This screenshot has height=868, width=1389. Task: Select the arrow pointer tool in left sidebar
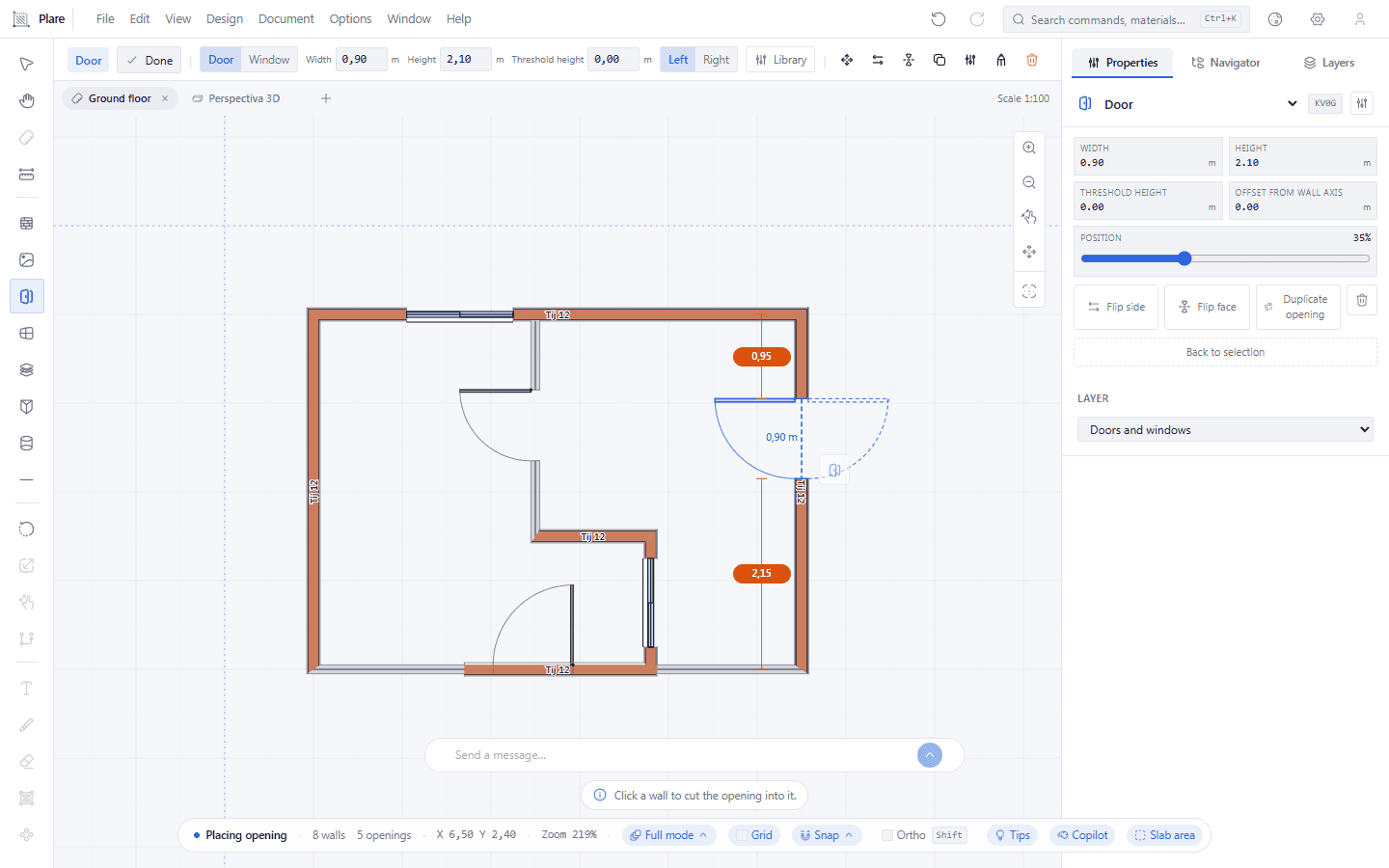pos(27,64)
